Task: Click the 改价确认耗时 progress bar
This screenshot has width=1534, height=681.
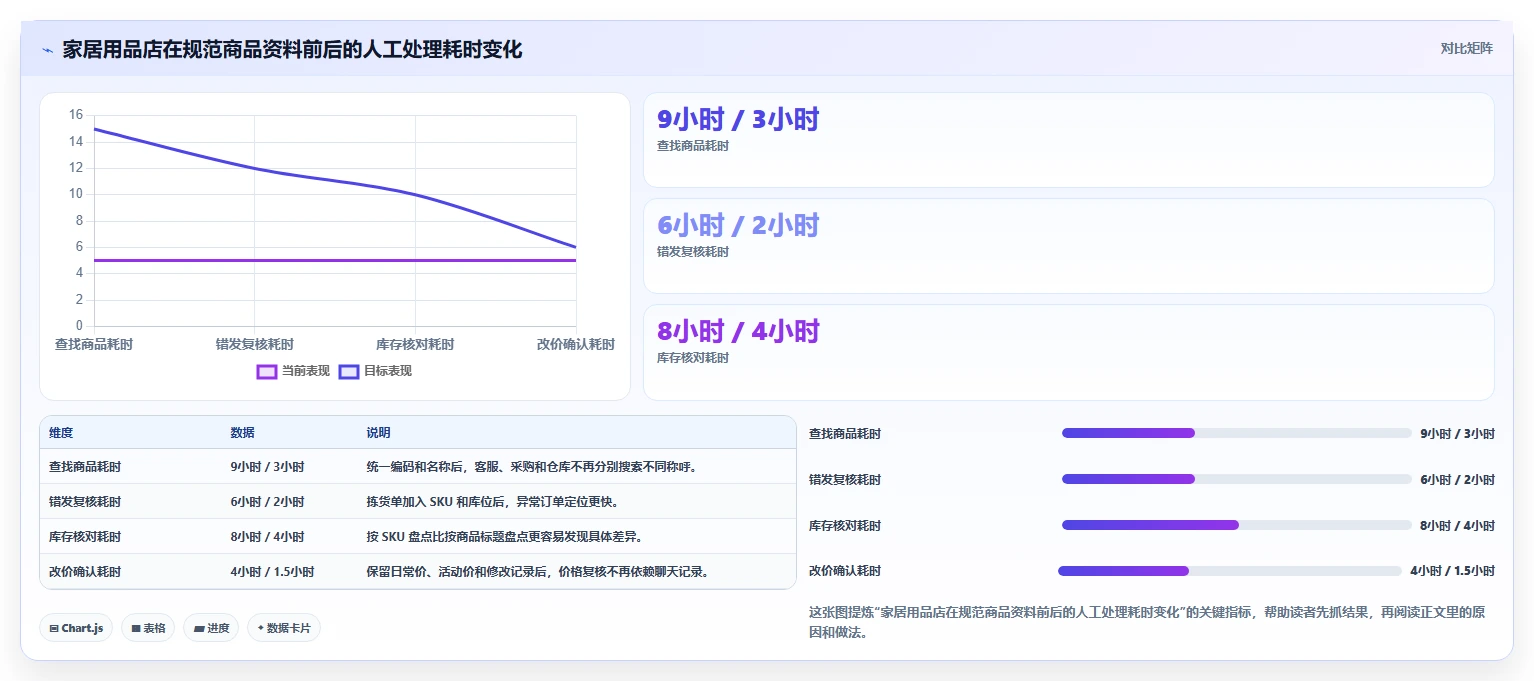Action: (x=1230, y=571)
